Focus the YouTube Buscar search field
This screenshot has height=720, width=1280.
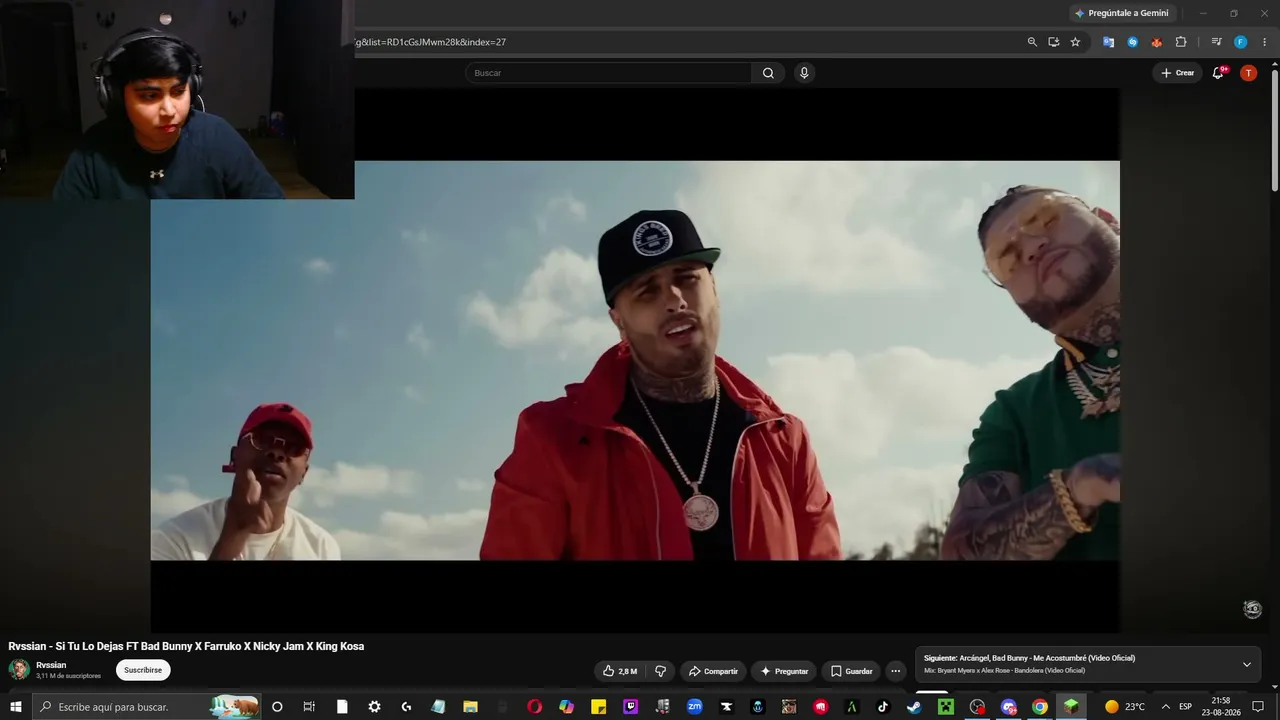coord(608,73)
